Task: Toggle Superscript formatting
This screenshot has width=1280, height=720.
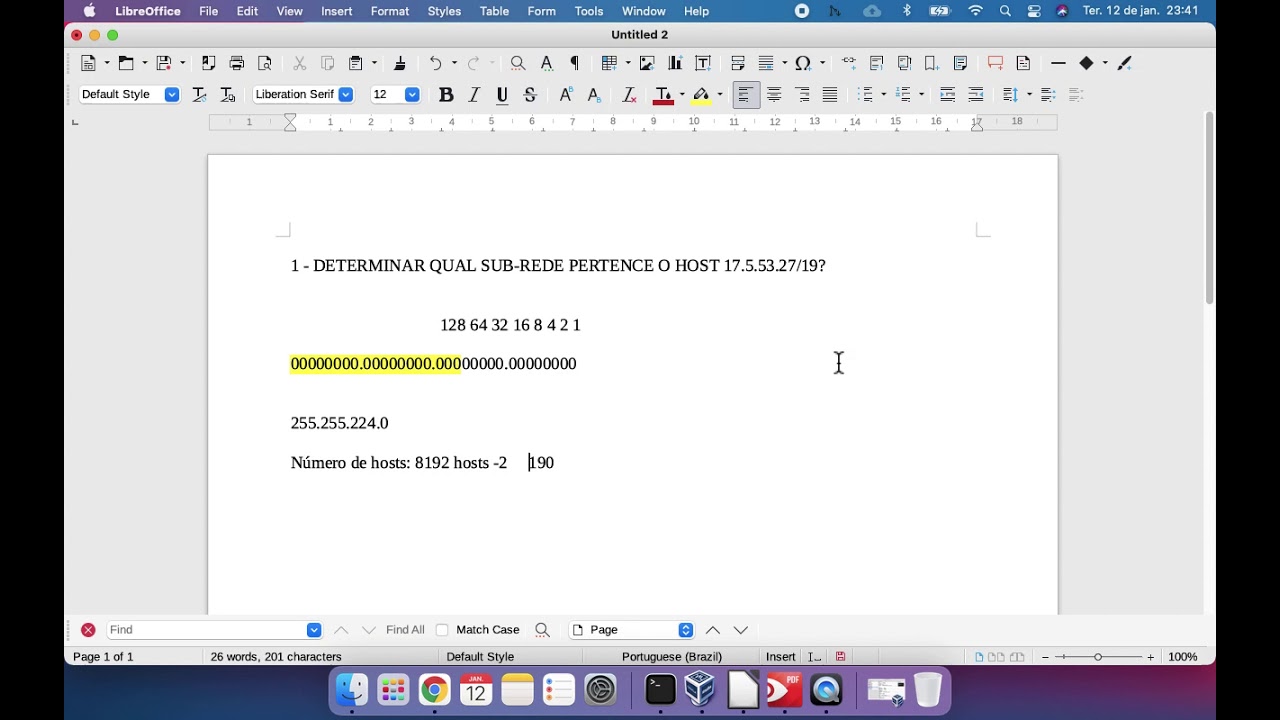Action: (x=565, y=95)
